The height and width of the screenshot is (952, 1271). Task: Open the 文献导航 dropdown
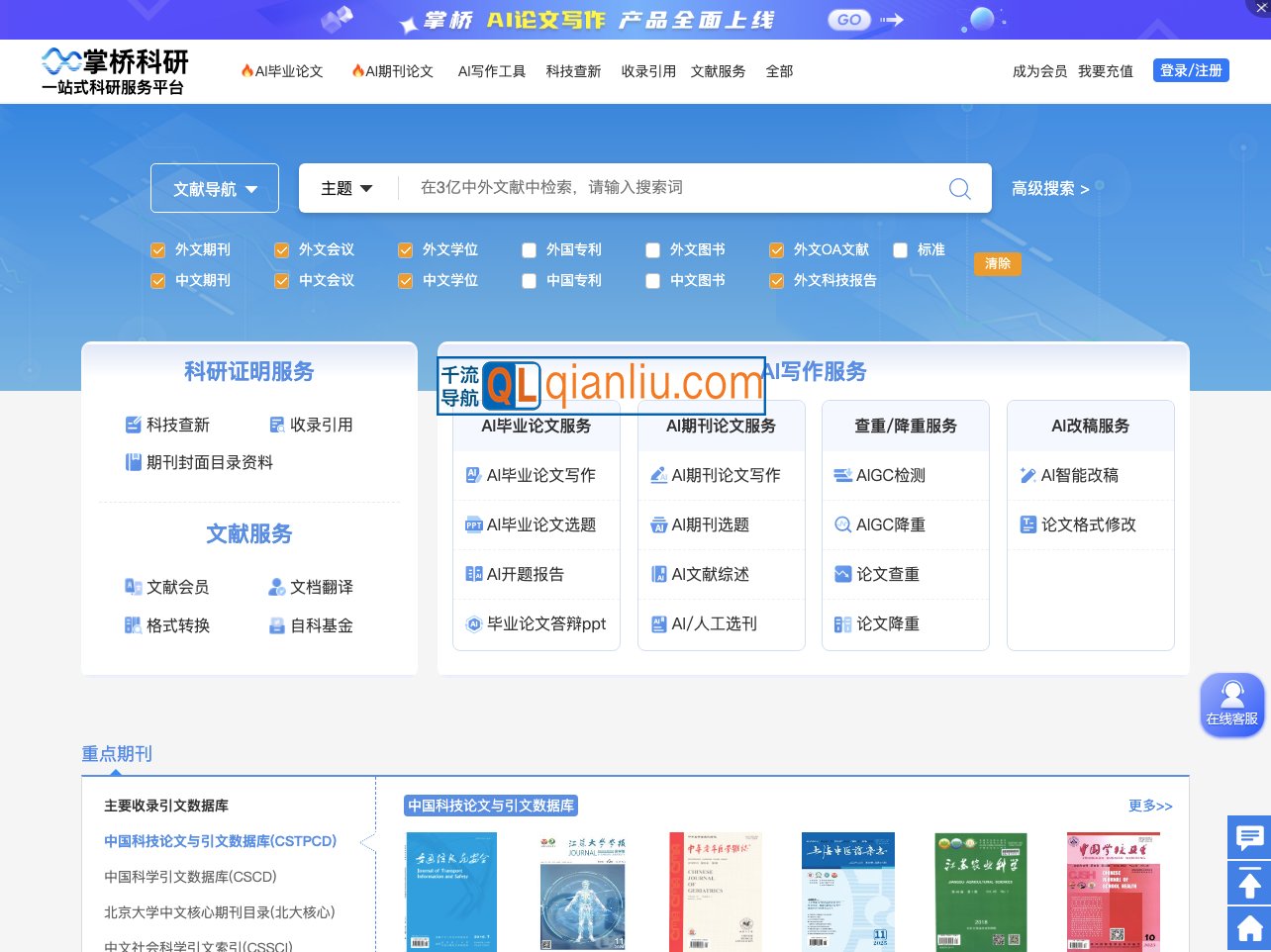214,188
